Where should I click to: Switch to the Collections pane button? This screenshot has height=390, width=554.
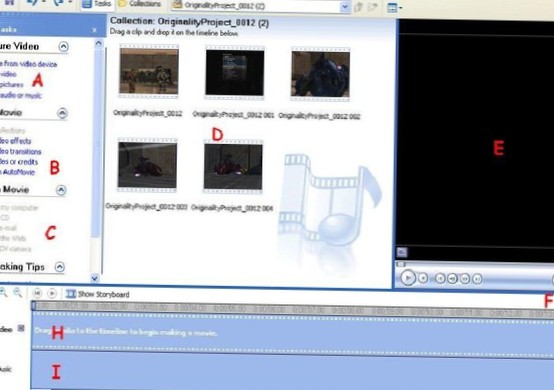point(140,4)
